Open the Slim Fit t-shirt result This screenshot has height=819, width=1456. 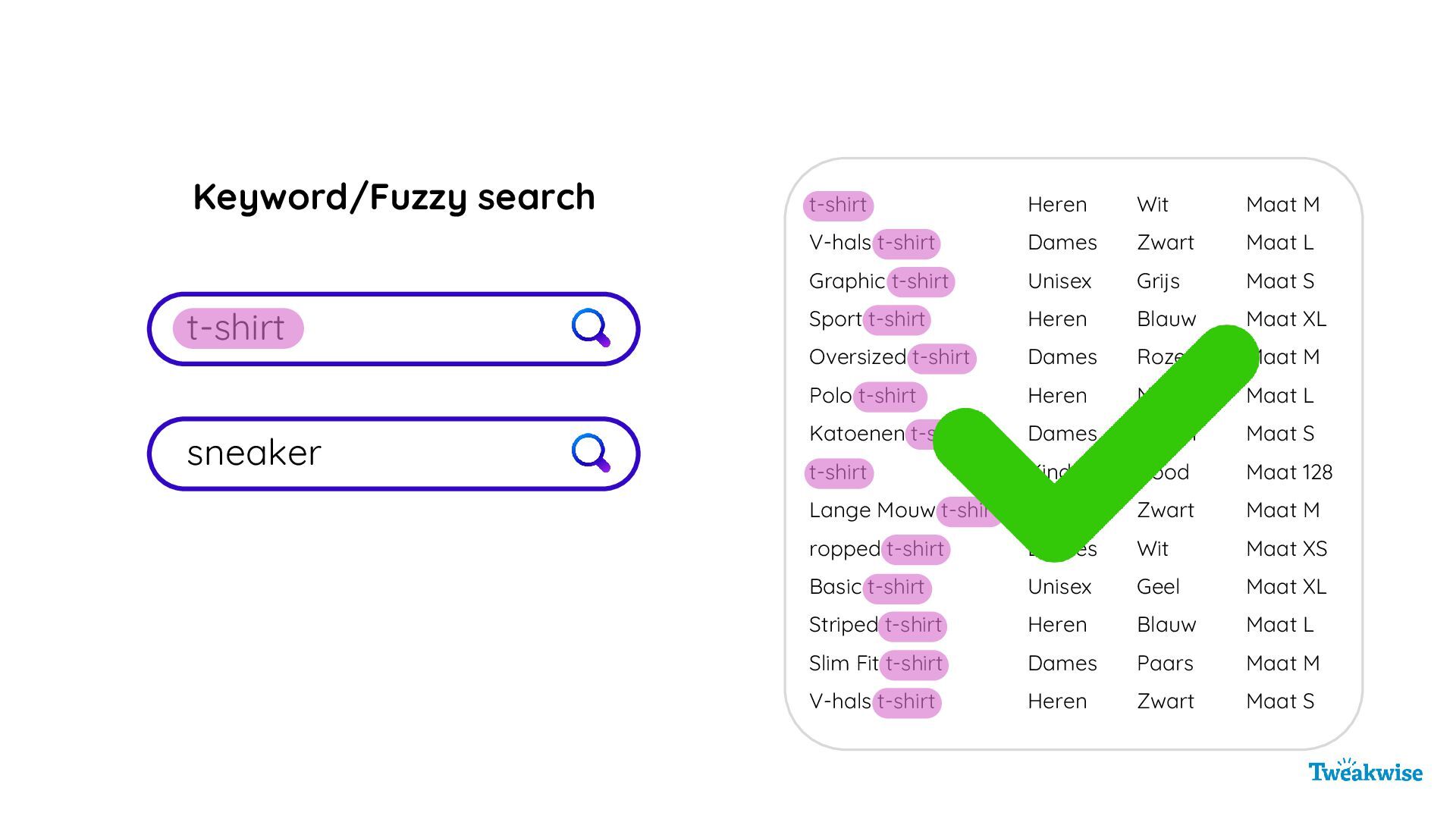pos(877,664)
